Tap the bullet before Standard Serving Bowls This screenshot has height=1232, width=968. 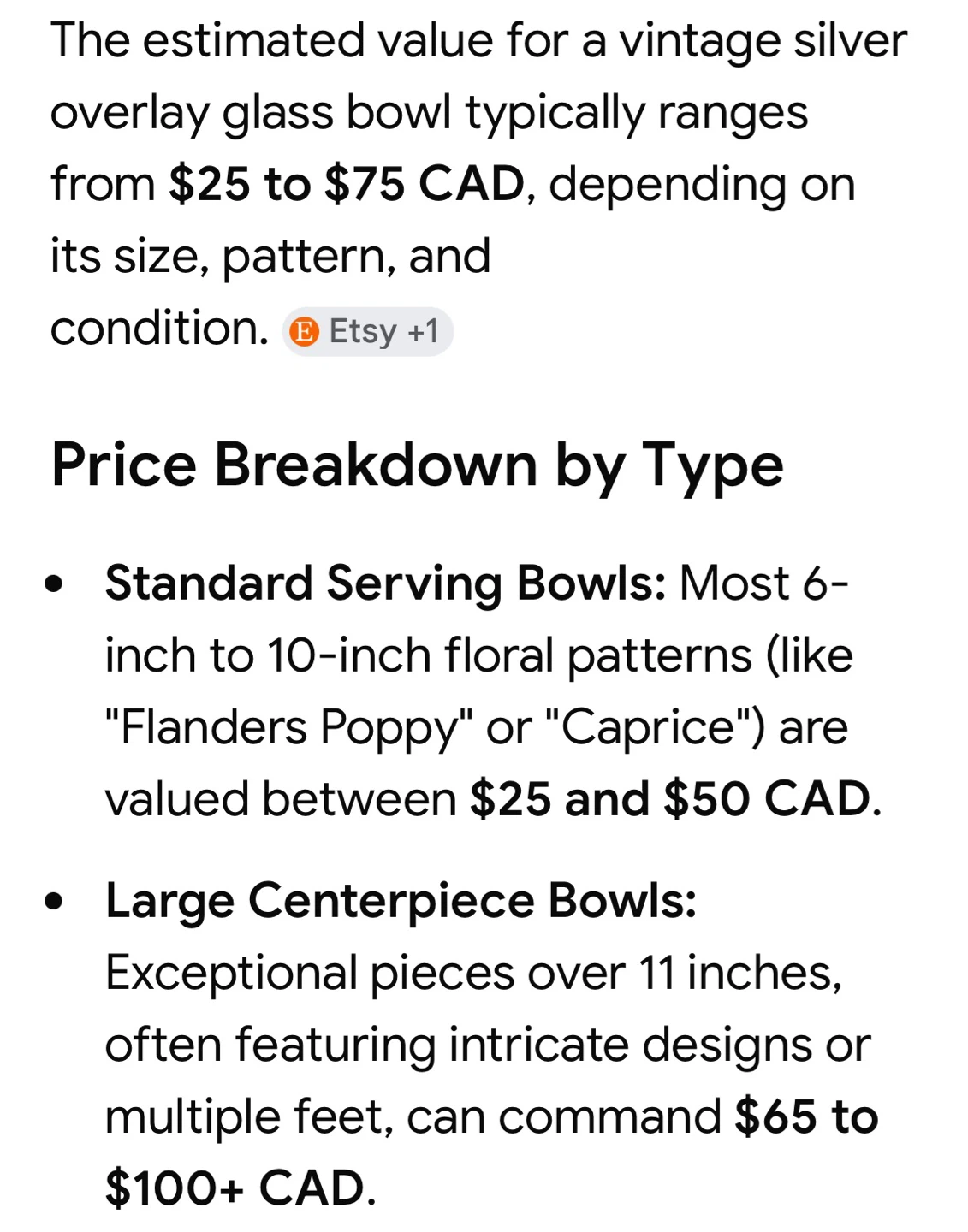pos(55,585)
